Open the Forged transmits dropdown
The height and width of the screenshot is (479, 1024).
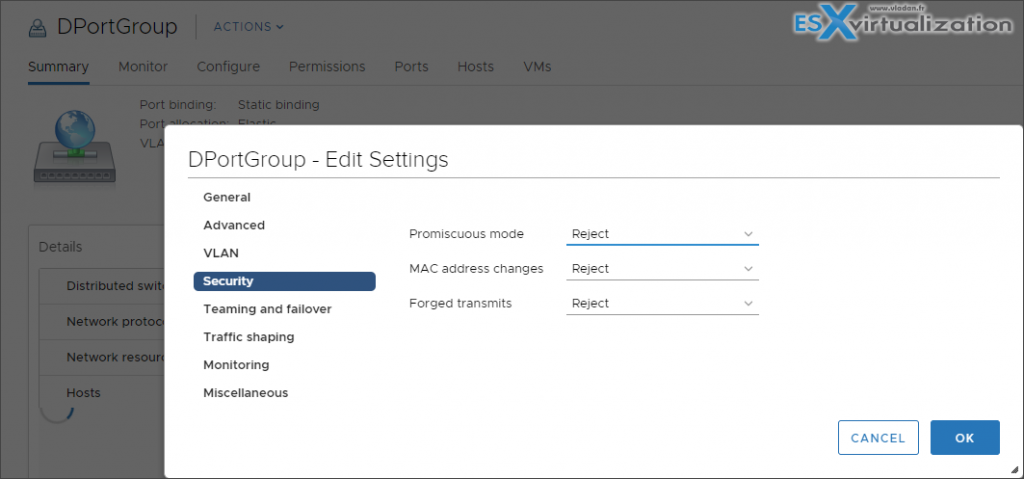click(662, 304)
